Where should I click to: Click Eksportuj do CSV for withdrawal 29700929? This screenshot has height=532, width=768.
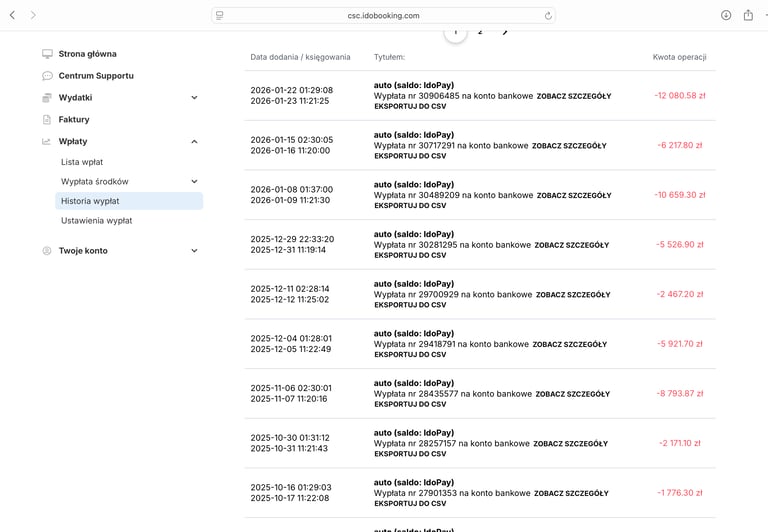click(410, 305)
